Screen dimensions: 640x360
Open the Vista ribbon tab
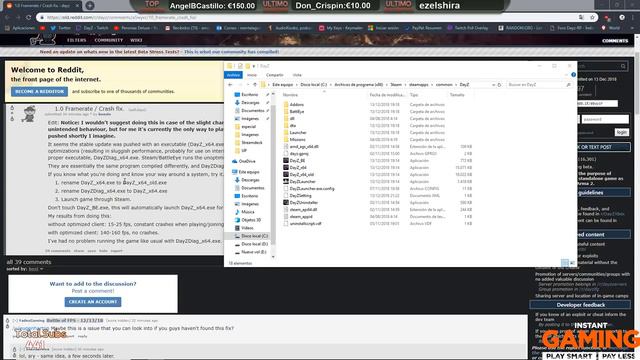coord(297,75)
